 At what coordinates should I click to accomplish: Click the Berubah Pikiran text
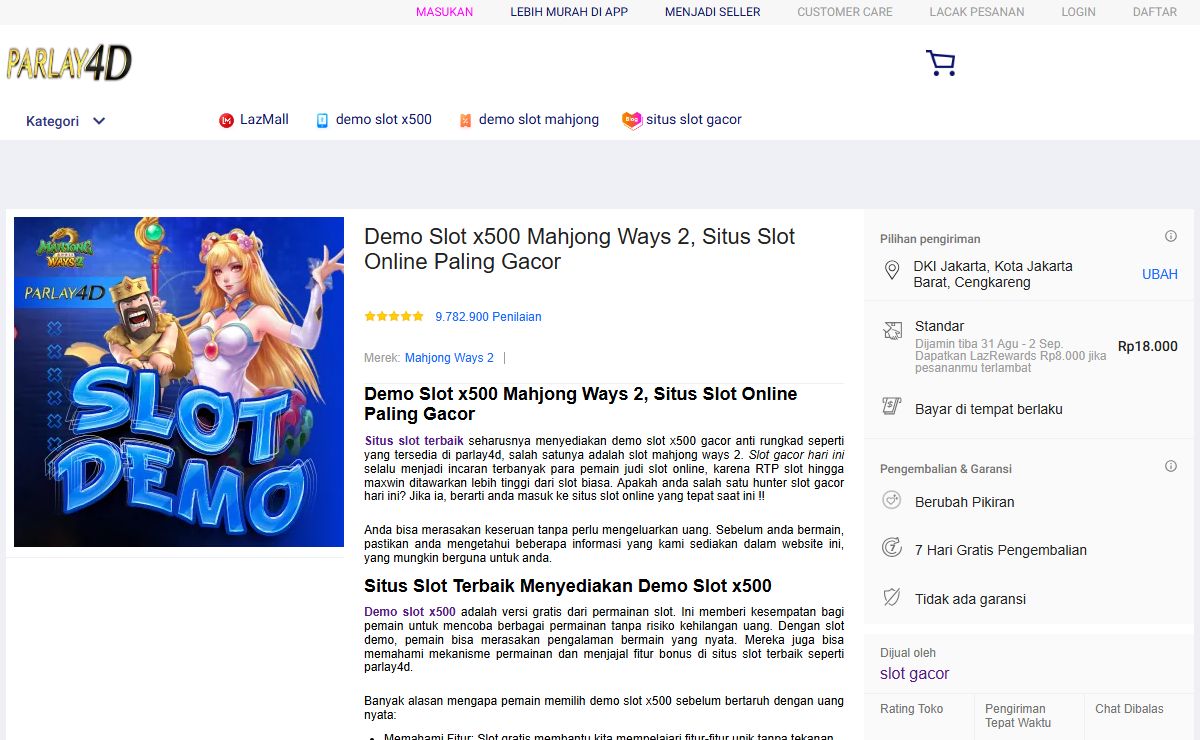coord(965,502)
